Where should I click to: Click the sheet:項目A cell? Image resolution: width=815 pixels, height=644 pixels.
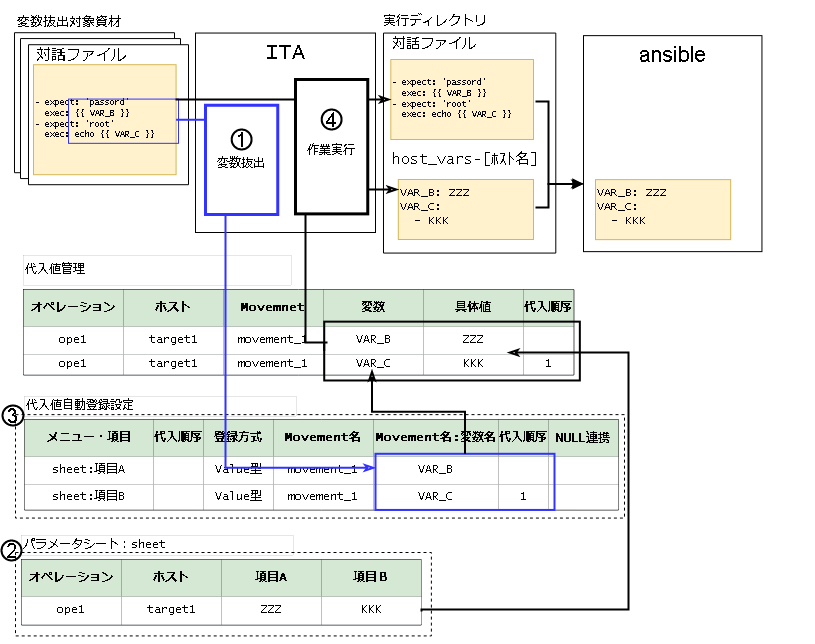pos(88,468)
